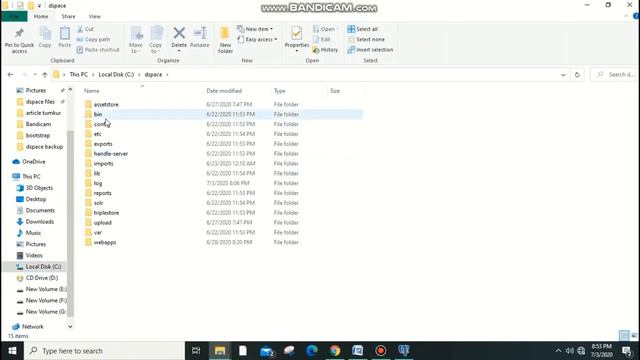Click the taskbar search box
Screen dimensions: 640x360
[x=104, y=351]
